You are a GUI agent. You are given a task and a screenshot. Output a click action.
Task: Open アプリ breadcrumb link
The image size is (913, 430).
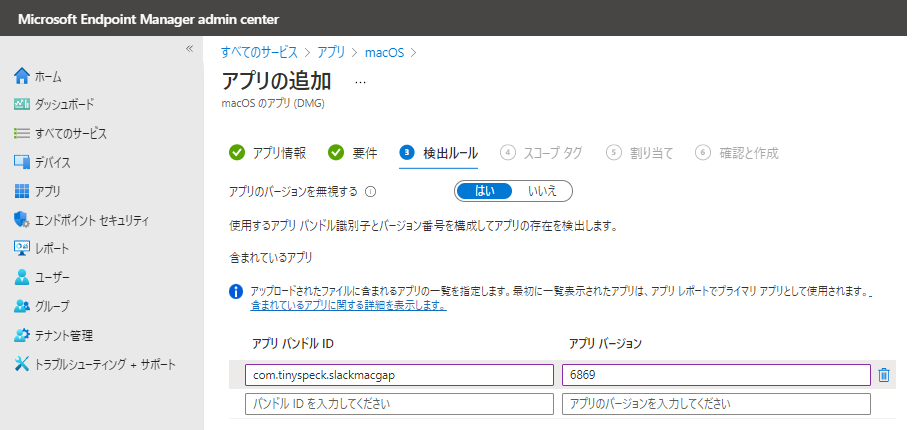[331, 52]
